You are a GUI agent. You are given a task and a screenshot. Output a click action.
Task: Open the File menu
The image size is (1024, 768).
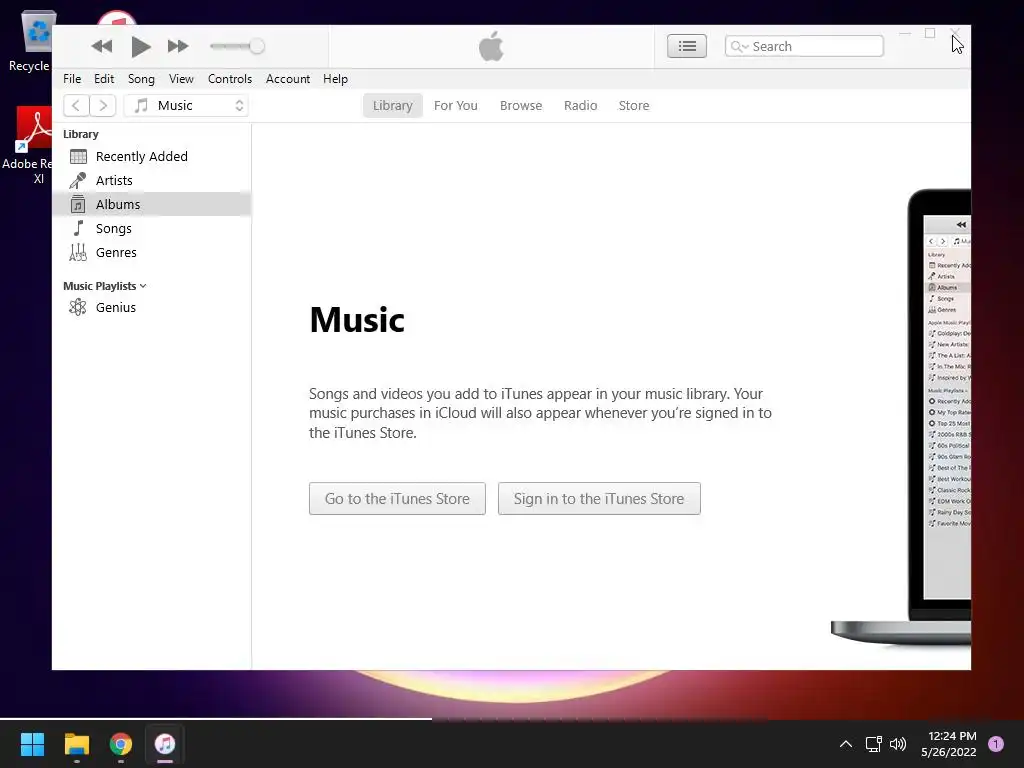click(72, 79)
